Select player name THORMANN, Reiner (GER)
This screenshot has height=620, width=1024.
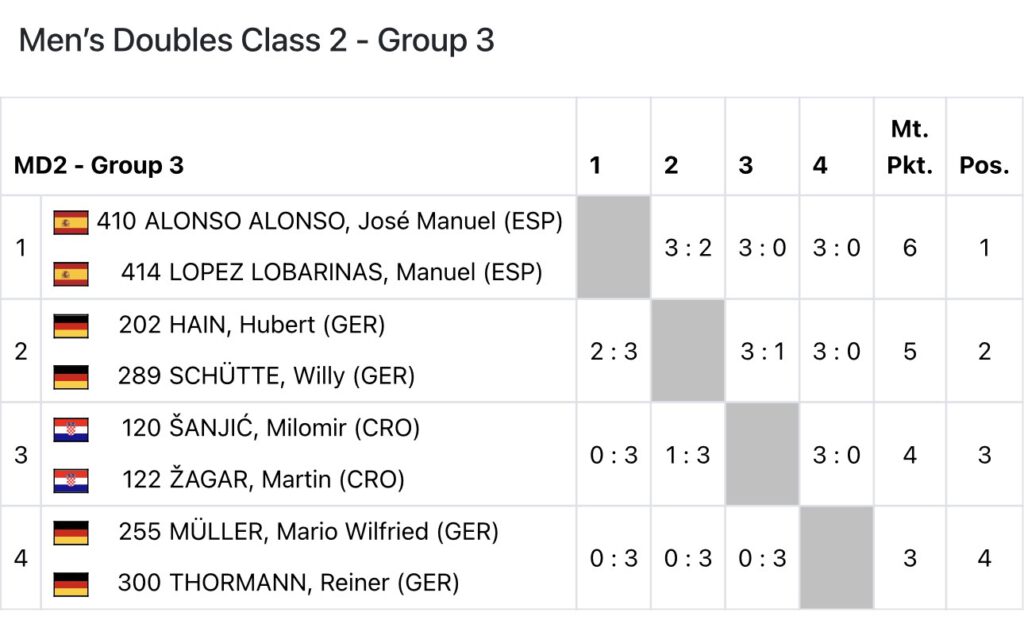(x=288, y=582)
